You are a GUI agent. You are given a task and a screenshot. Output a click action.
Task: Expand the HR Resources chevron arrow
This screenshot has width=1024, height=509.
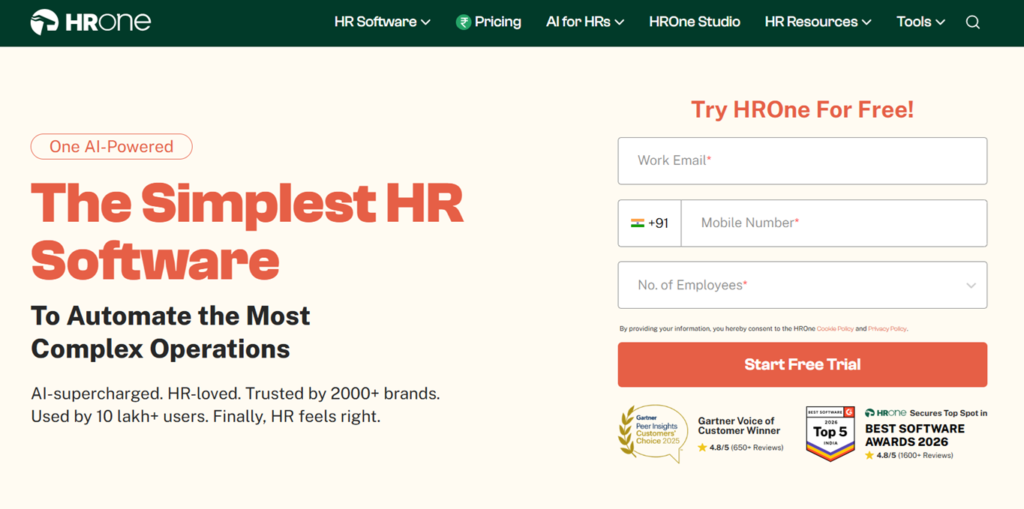867,23
